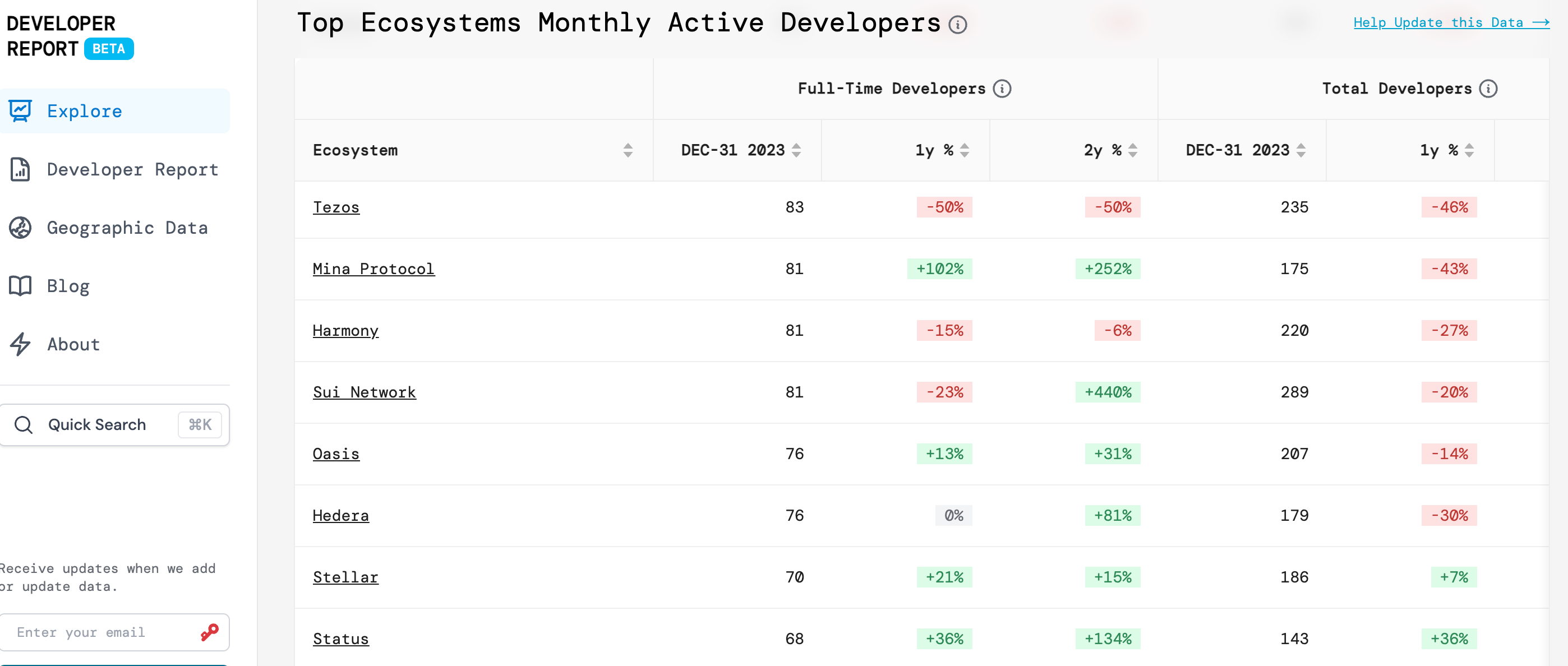Image resolution: width=1568 pixels, height=666 pixels.
Task: Click the Developer Report document icon
Action: coord(20,169)
